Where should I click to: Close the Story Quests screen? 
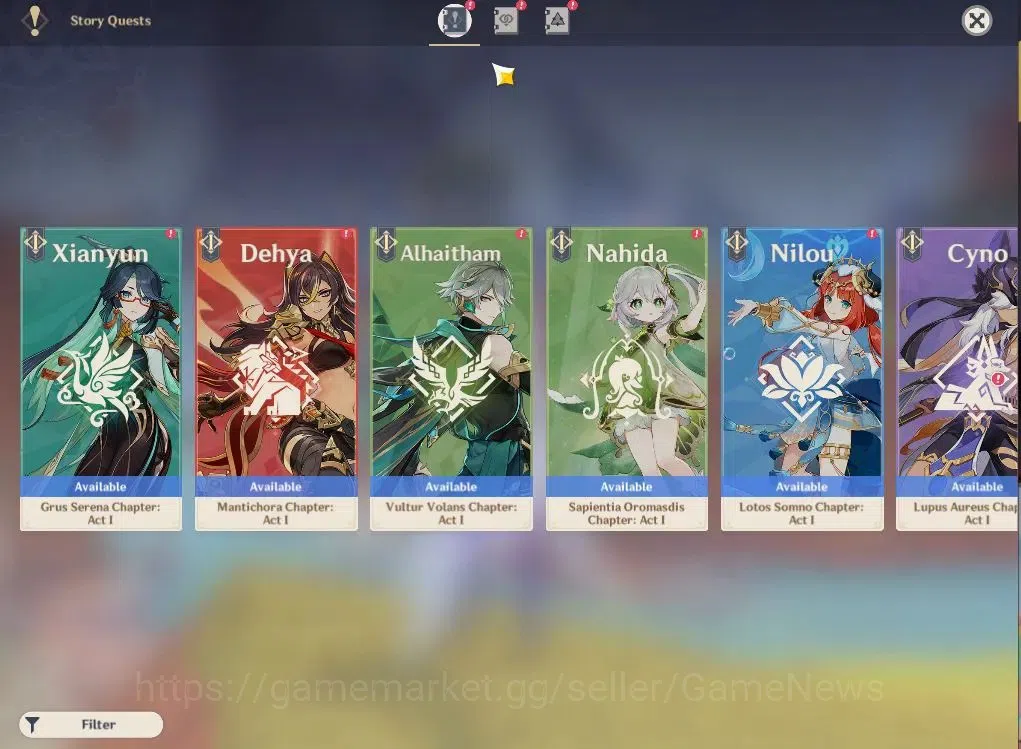tap(977, 21)
